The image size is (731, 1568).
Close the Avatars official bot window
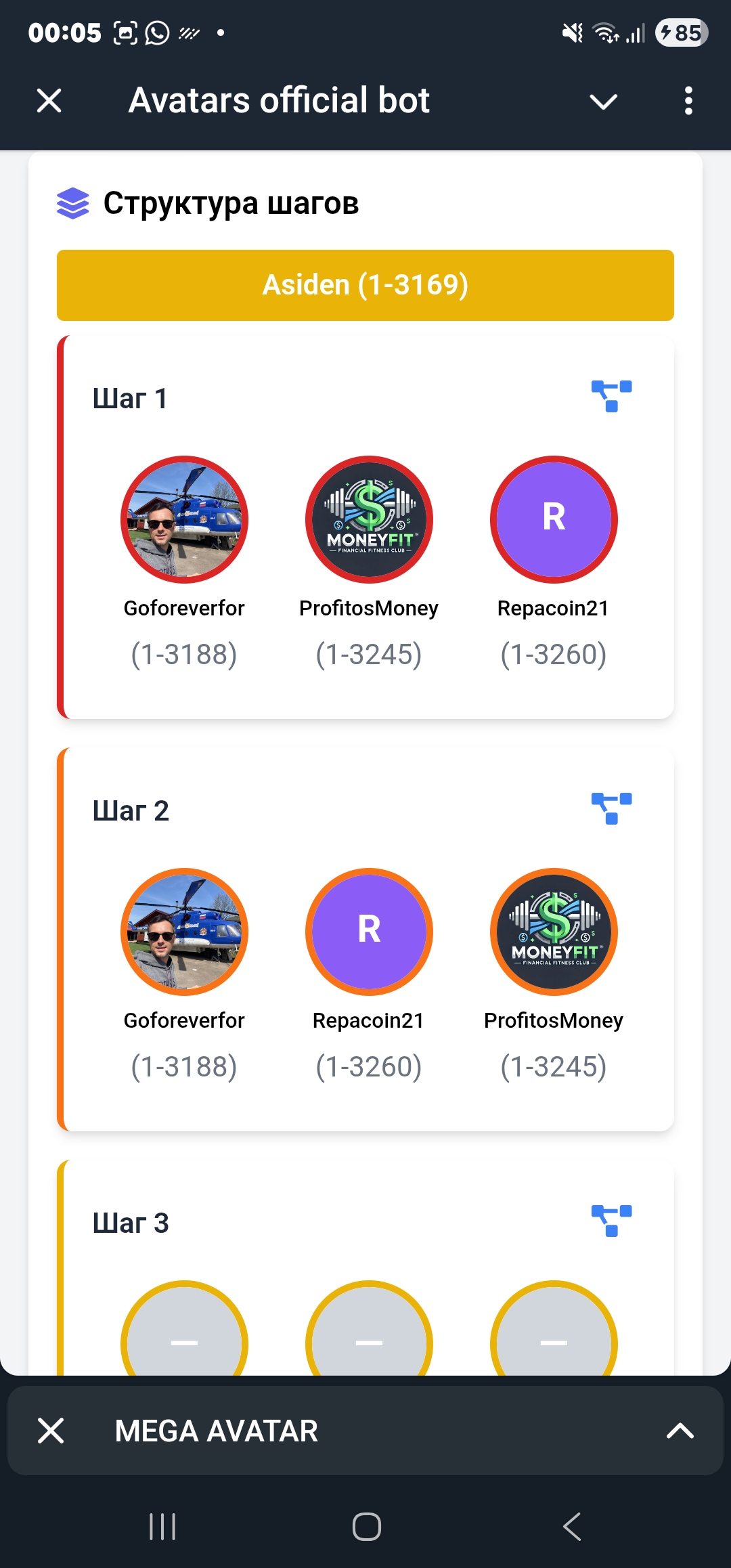[49, 101]
